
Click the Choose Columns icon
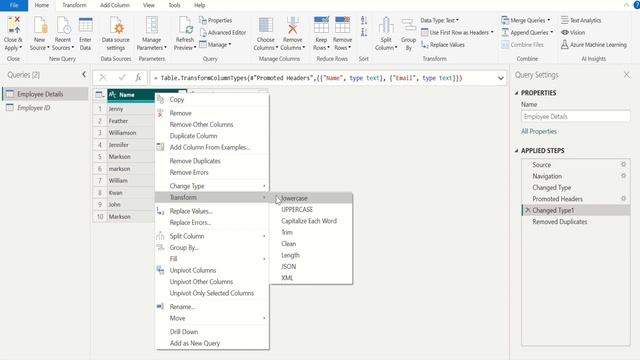pos(266,26)
